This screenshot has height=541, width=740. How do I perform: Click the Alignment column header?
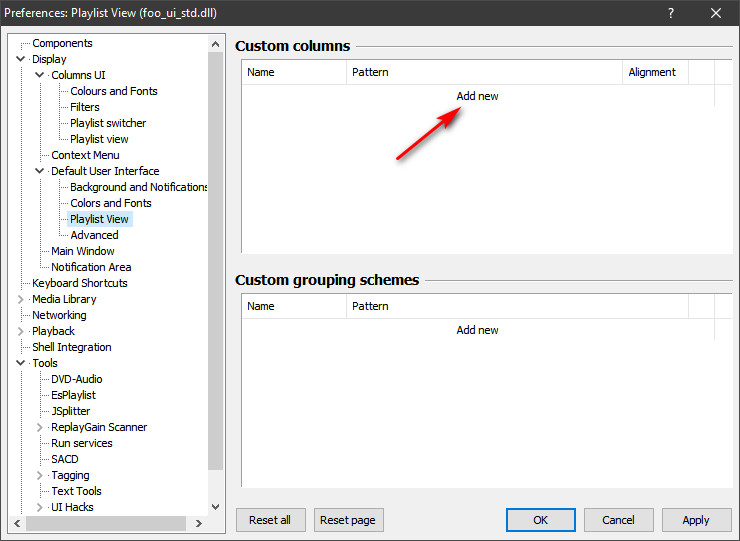652,72
